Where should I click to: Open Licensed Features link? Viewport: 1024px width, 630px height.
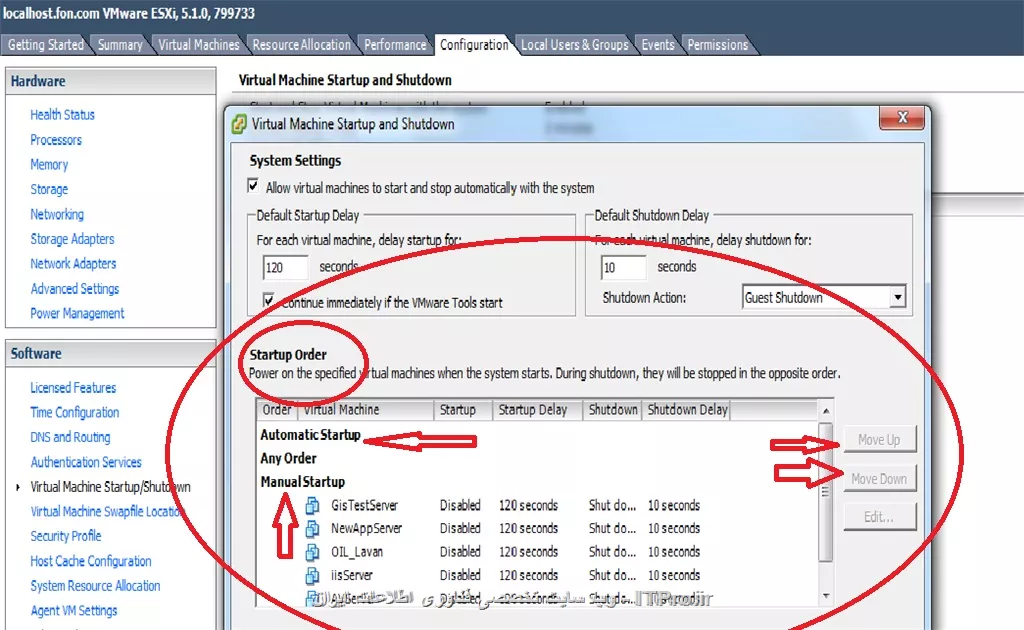point(73,388)
